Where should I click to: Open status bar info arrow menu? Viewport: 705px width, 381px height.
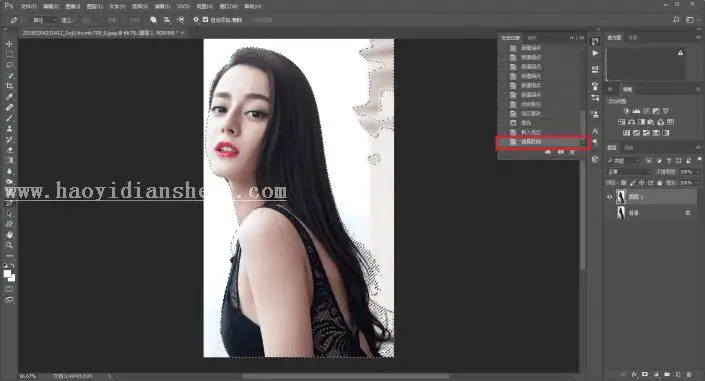[110, 376]
